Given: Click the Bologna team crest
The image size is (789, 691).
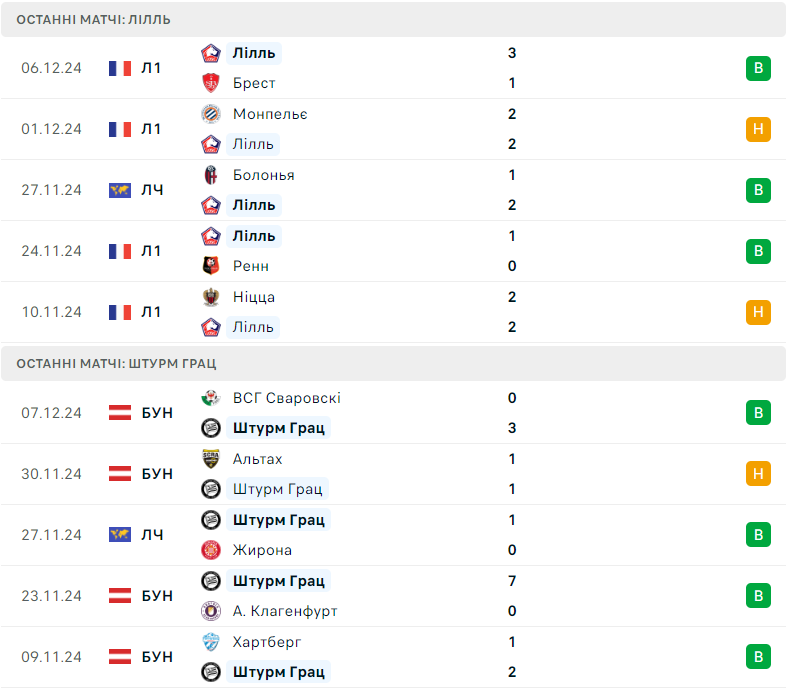Looking at the screenshot, I should coord(211,175).
